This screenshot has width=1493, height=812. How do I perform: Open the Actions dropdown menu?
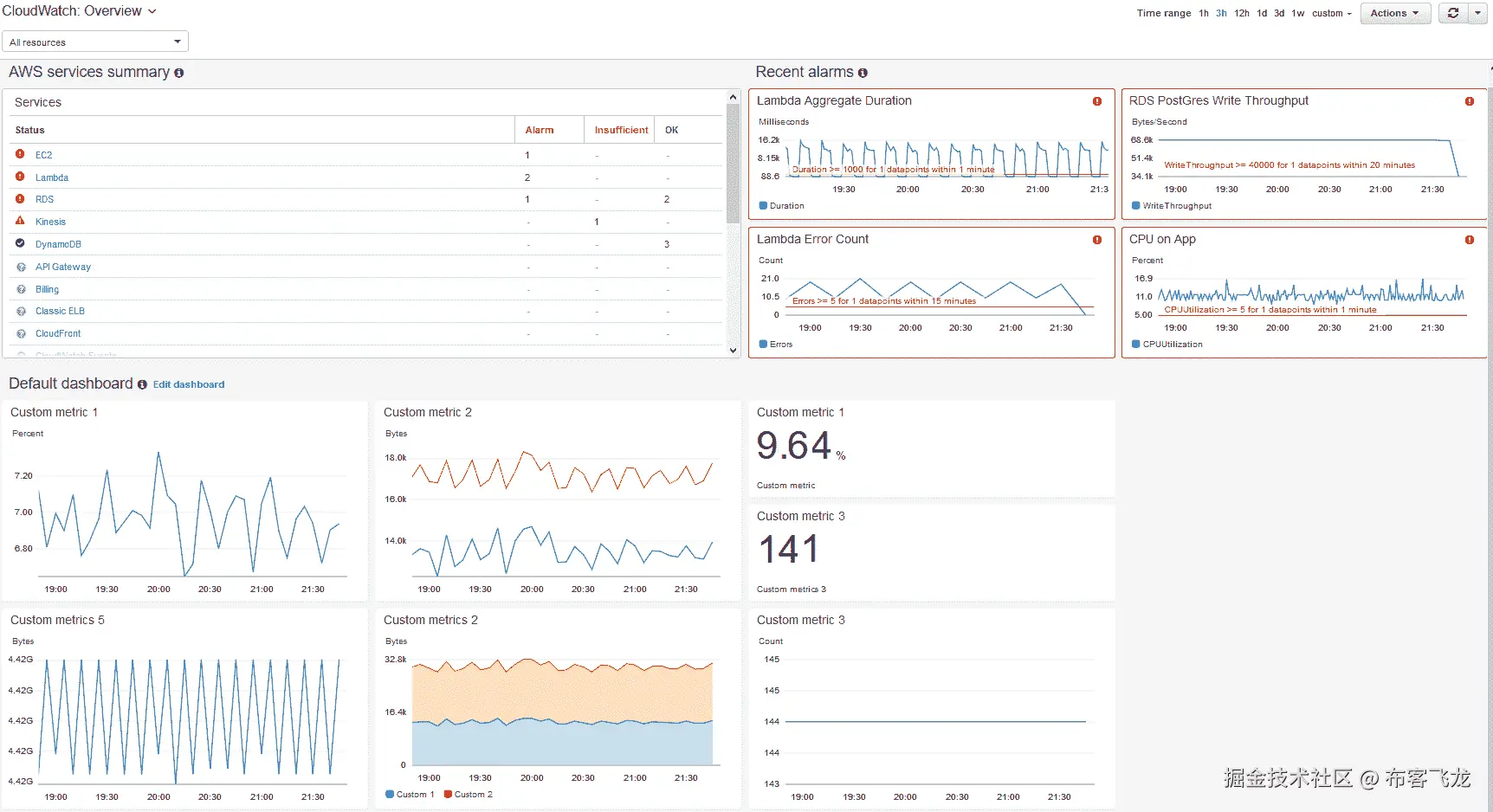point(1395,13)
